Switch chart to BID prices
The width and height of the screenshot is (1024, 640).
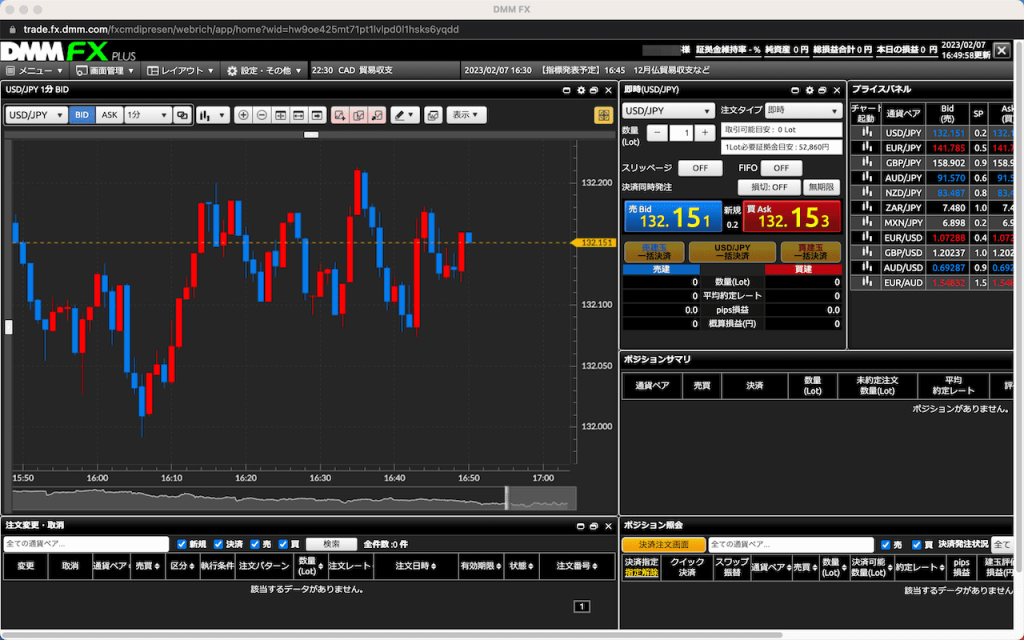82,115
